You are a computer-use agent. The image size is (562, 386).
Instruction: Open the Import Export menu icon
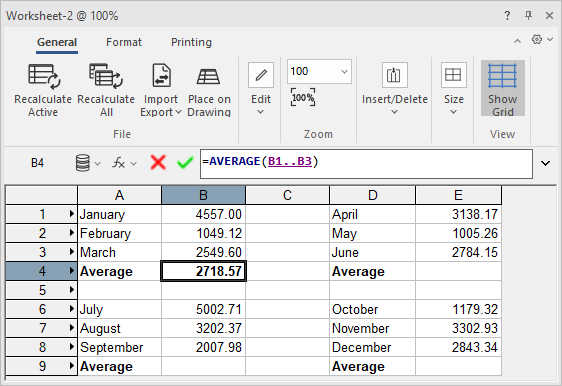pyautogui.click(x=161, y=75)
